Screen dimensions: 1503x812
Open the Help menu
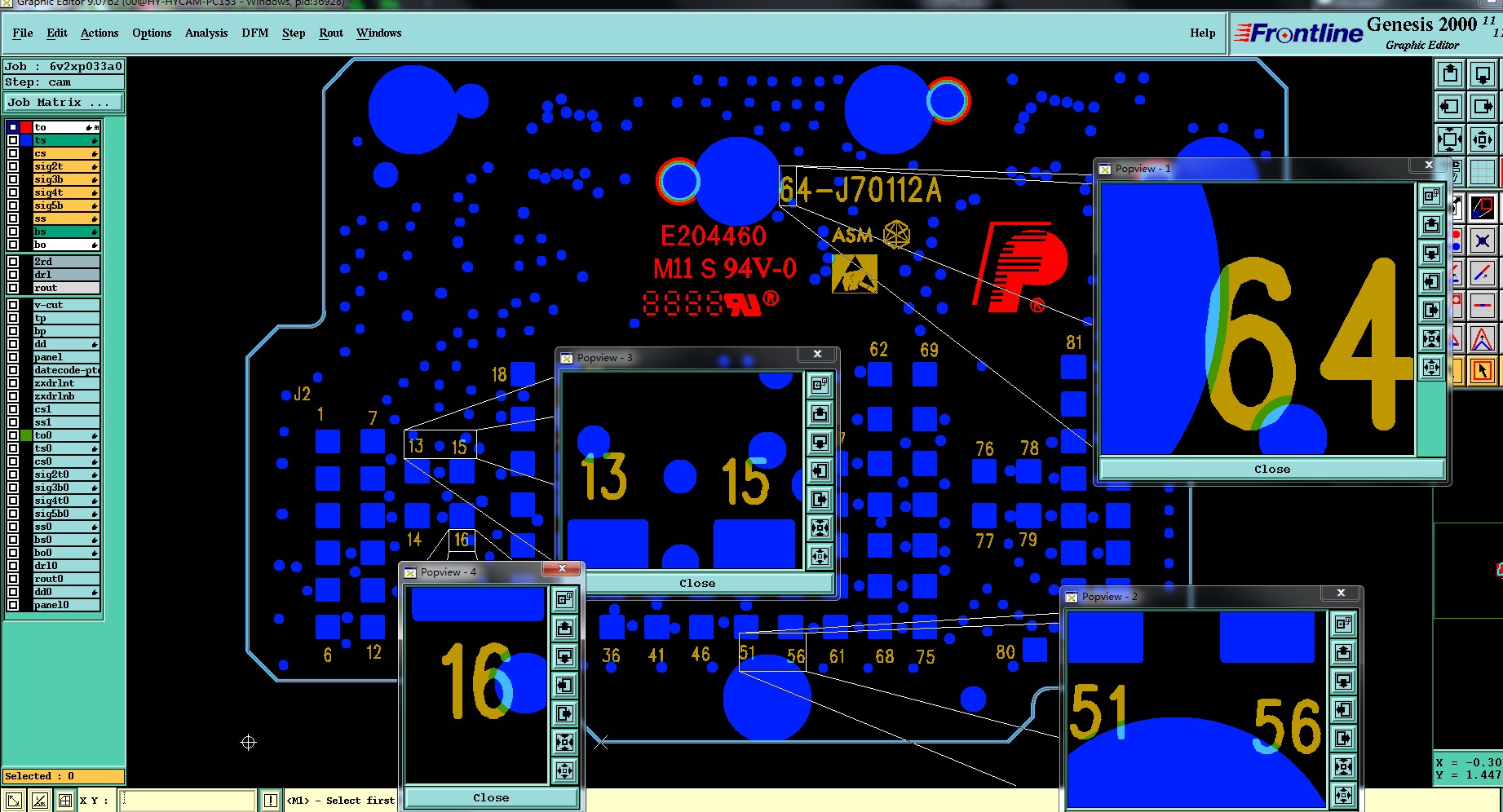(x=1203, y=33)
